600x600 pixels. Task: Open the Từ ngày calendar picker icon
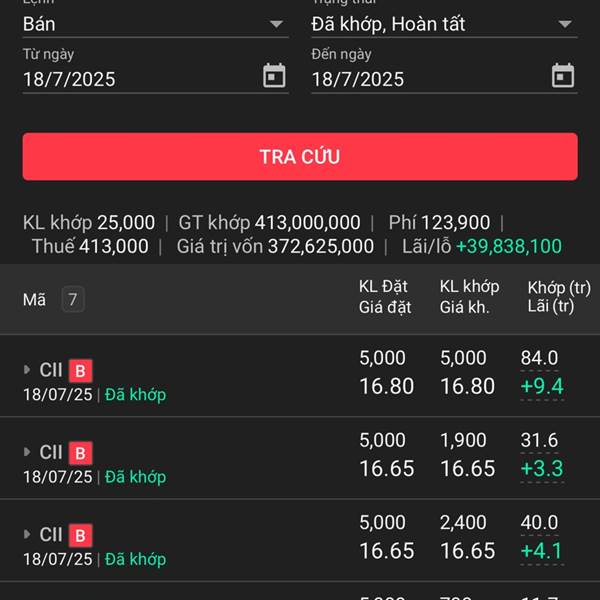click(274, 76)
